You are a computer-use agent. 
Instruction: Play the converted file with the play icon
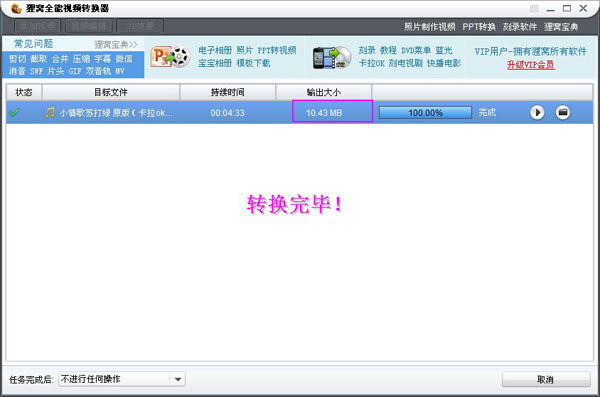click(537, 113)
